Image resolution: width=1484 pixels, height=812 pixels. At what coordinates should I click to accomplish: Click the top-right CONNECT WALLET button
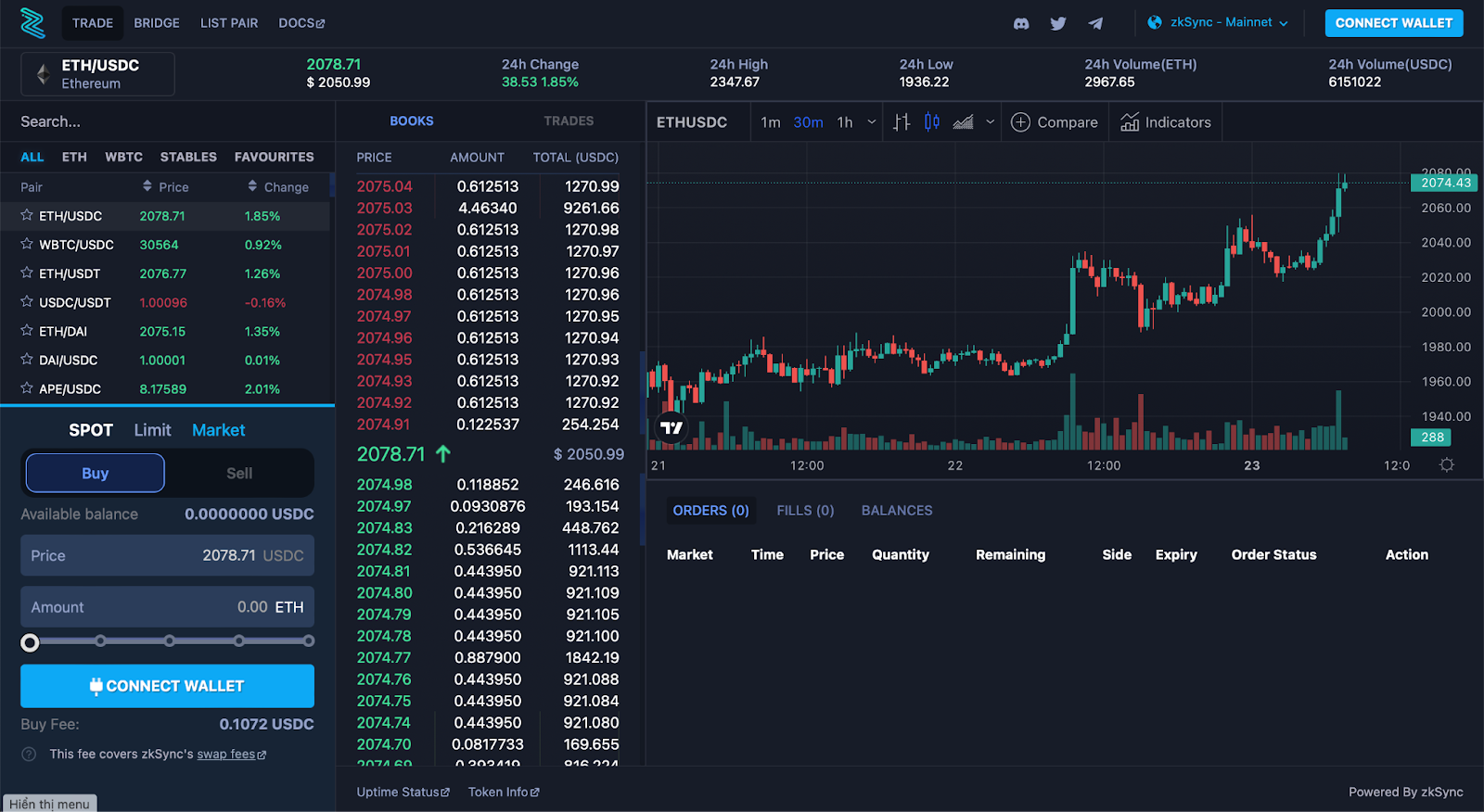[1394, 23]
